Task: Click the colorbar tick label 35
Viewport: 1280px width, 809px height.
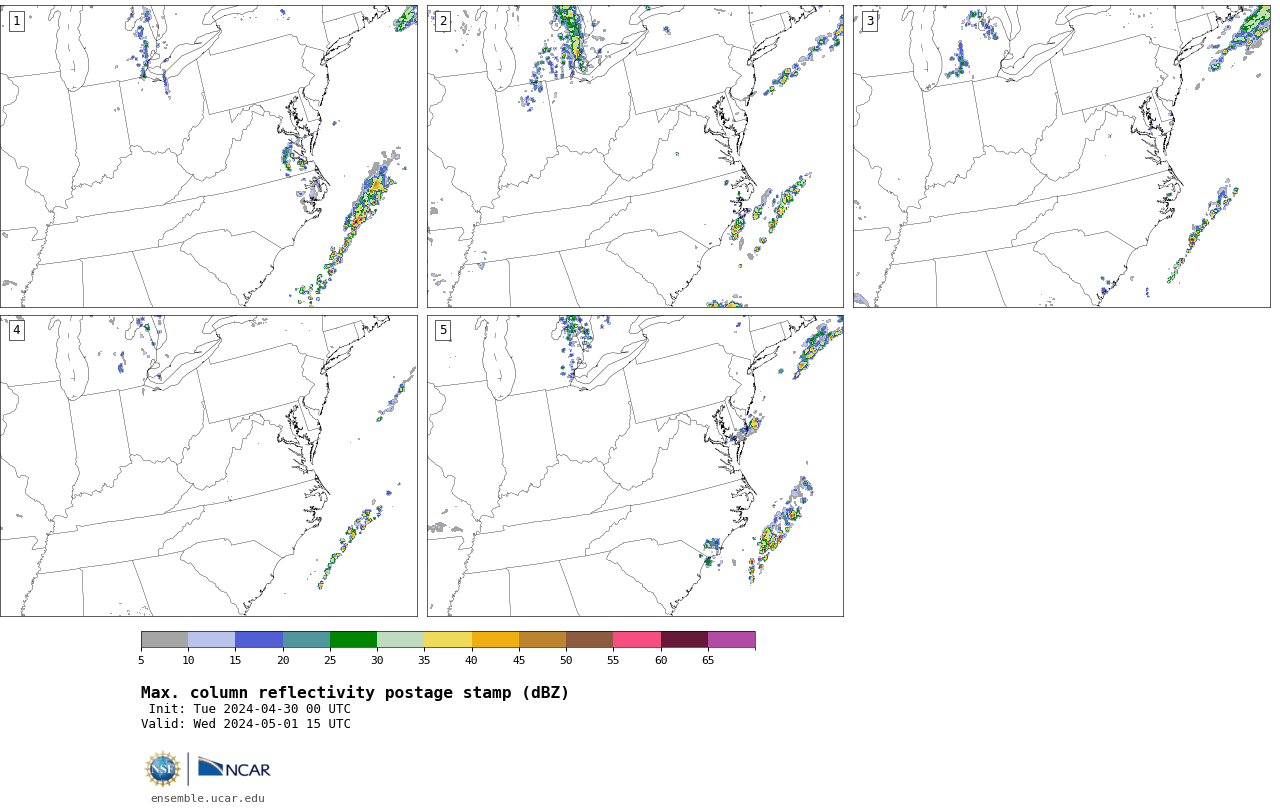Action: point(424,660)
